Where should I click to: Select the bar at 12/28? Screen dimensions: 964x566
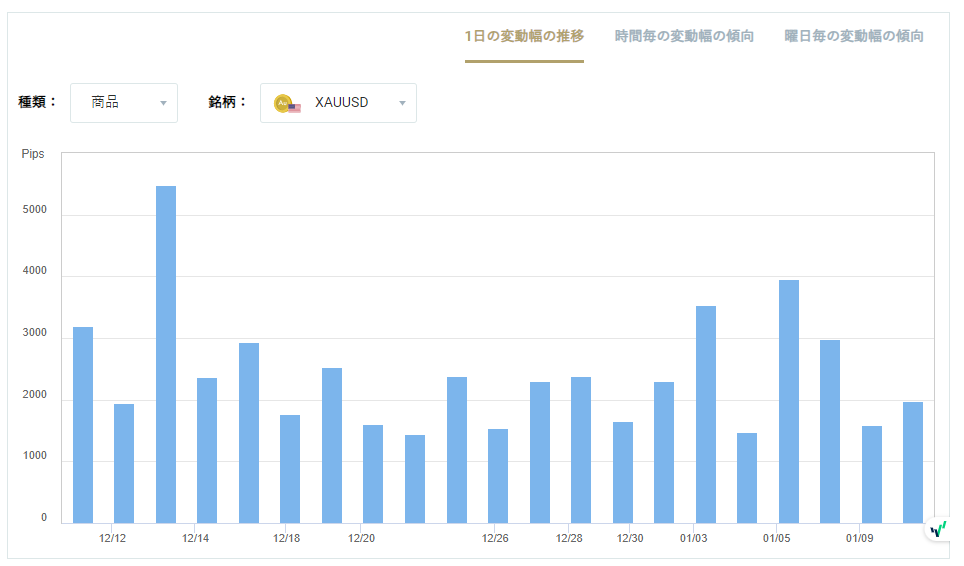coord(581,450)
